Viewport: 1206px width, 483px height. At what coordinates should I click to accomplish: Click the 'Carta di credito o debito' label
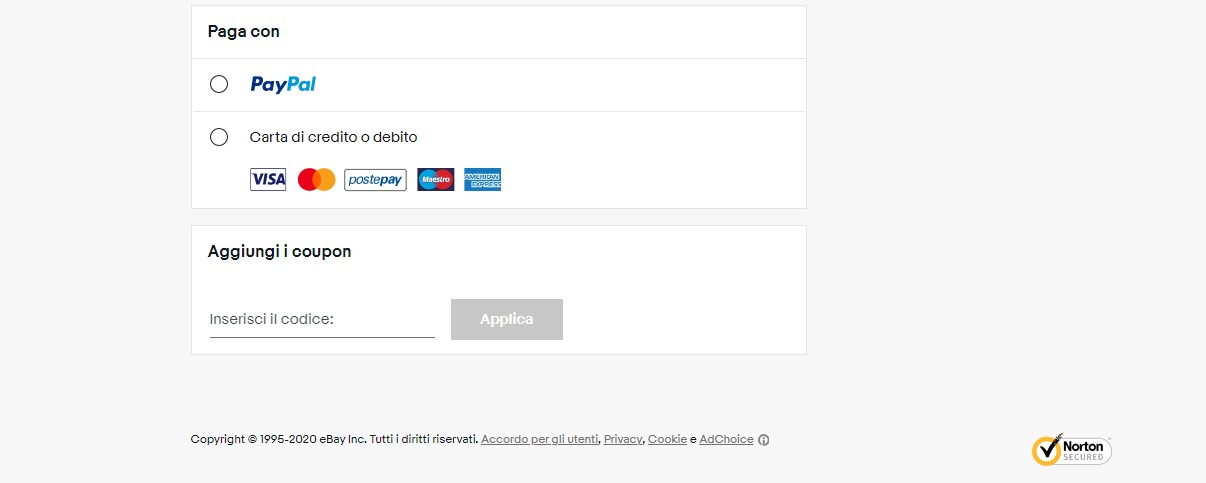(333, 137)
